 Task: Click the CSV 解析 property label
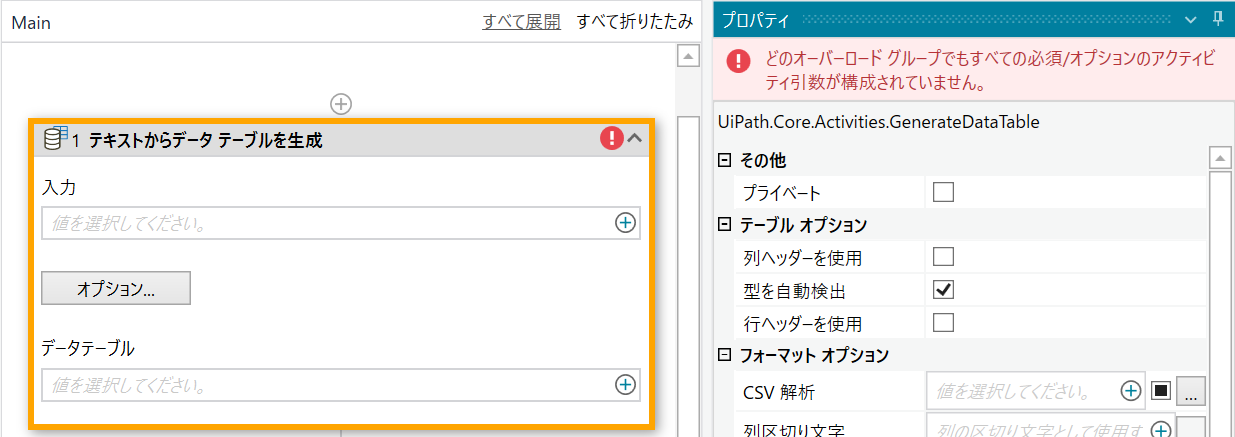[781, 391]
